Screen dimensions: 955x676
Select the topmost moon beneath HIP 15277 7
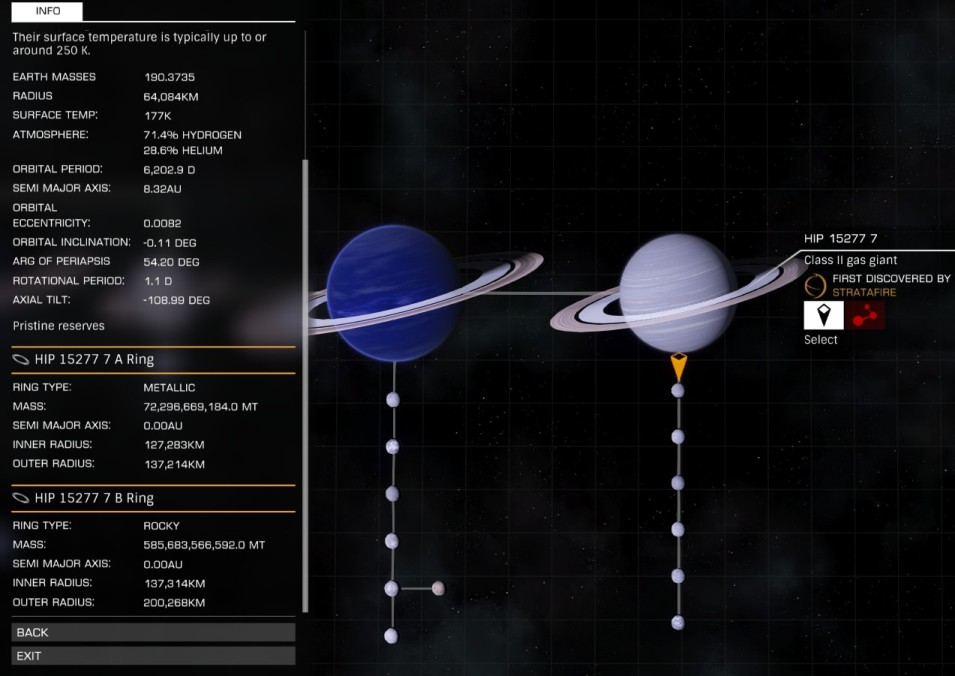click(x=678, y=390)
